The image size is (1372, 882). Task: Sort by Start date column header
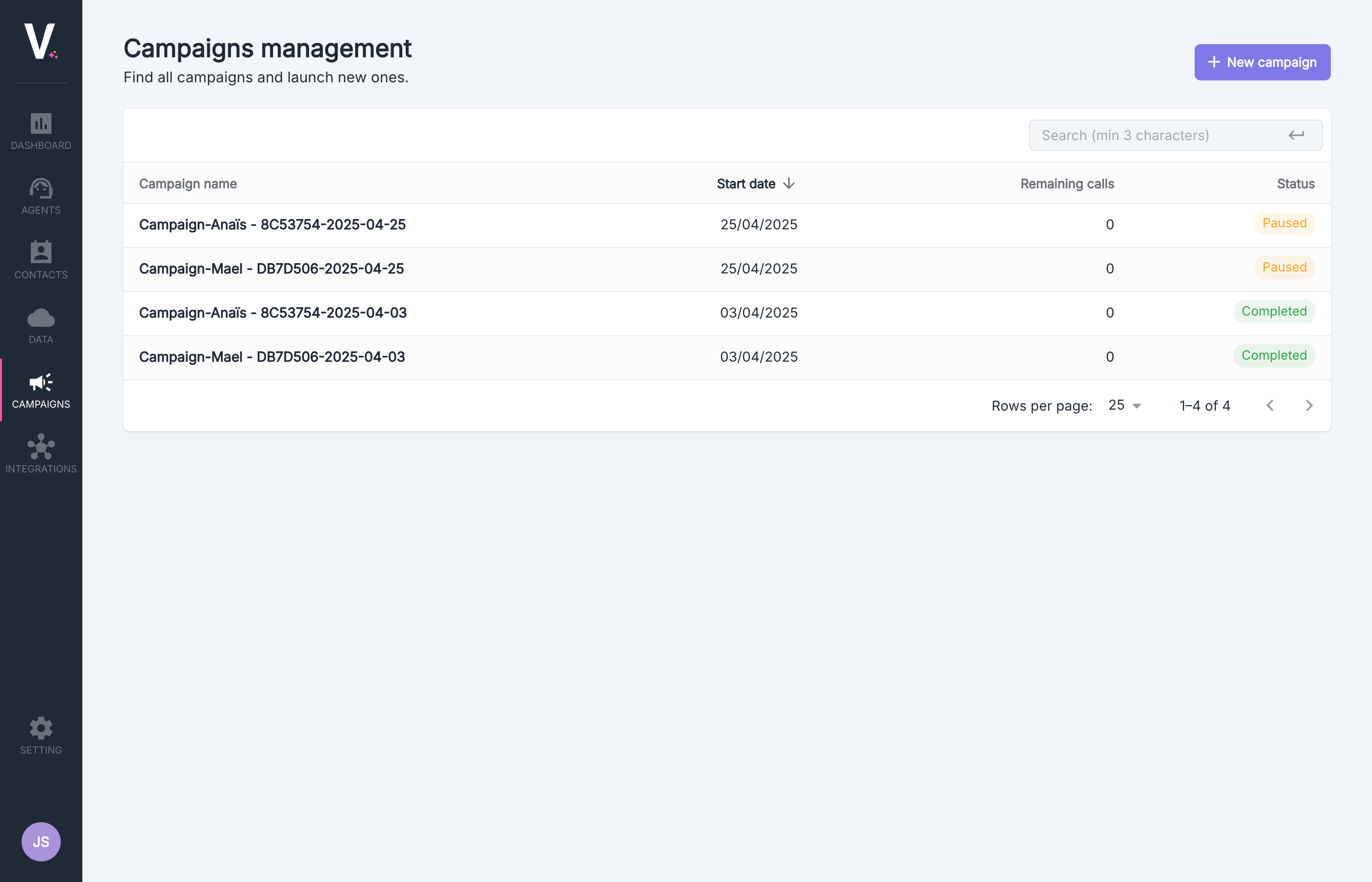[x=746, y=183]
